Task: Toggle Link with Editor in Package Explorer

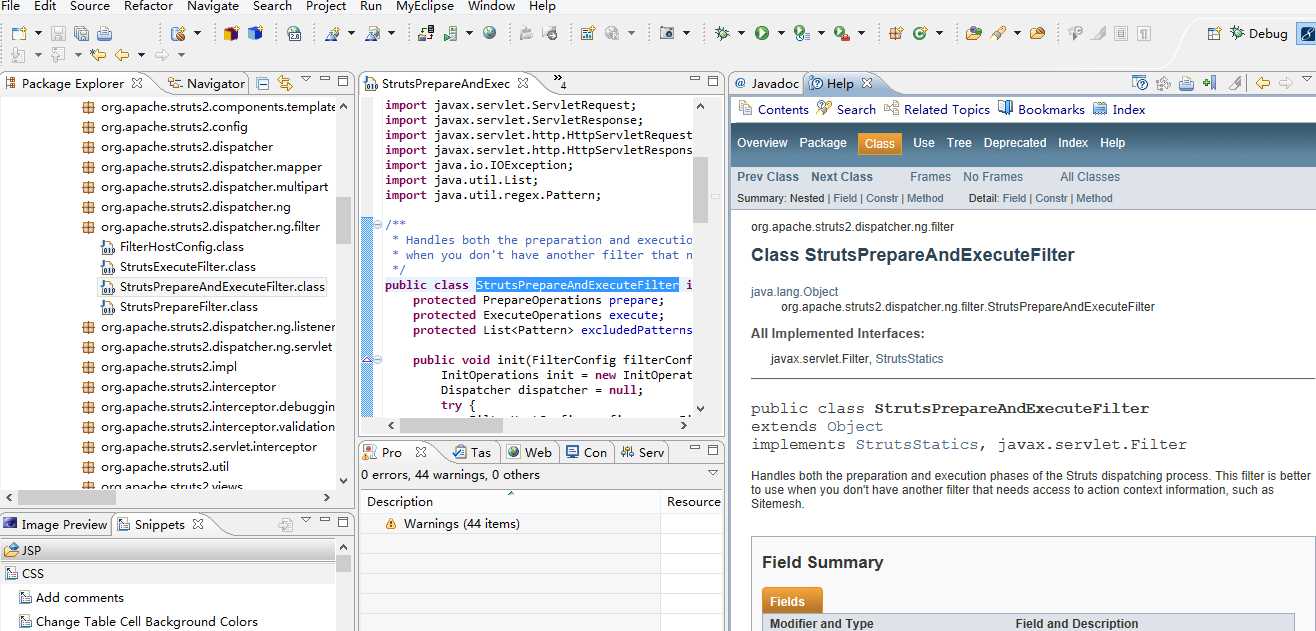Action: pyautogui.click(x=285, y=83)
